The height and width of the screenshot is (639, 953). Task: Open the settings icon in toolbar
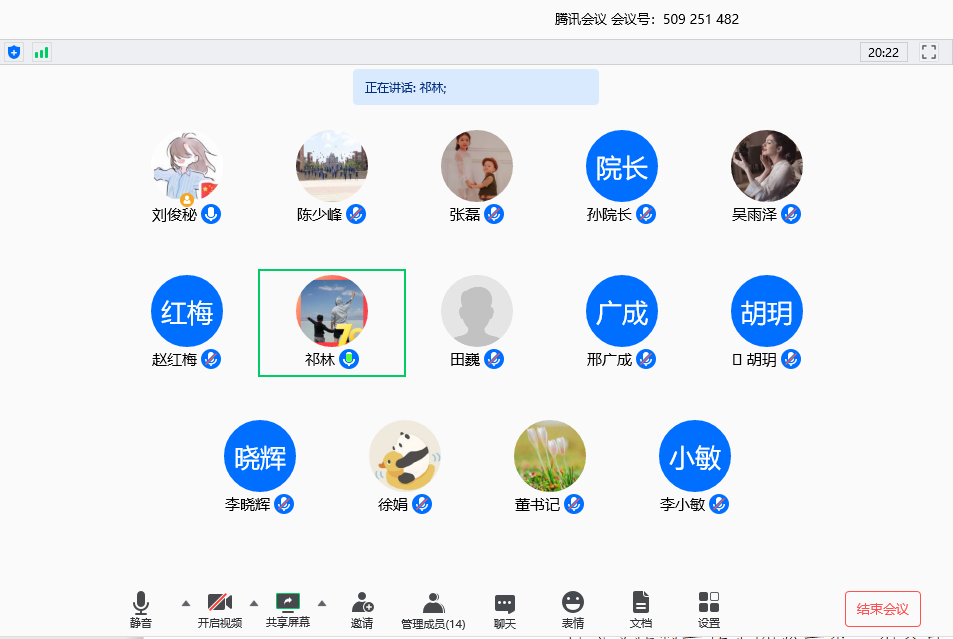click(709, 608)
